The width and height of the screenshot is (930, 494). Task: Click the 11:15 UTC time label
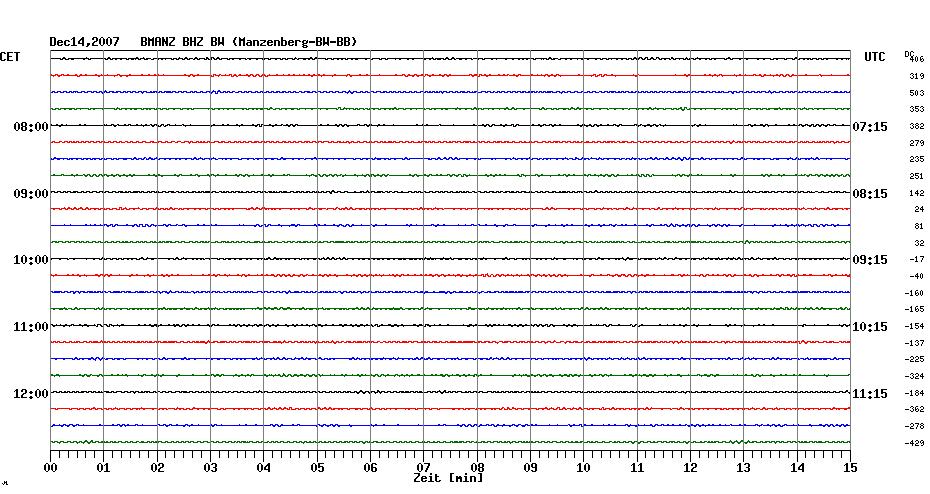(x=870, y=394)
